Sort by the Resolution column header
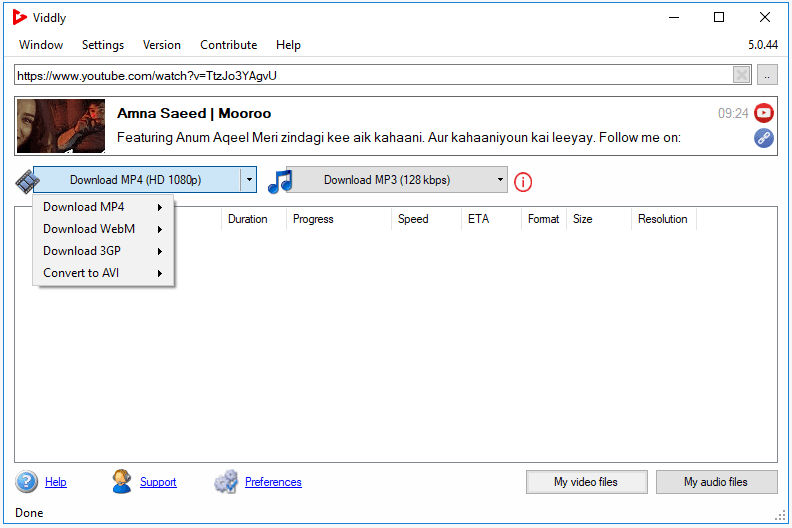Image resolution: width=792 pixels, height=528 pixels. tap(664, 219)
